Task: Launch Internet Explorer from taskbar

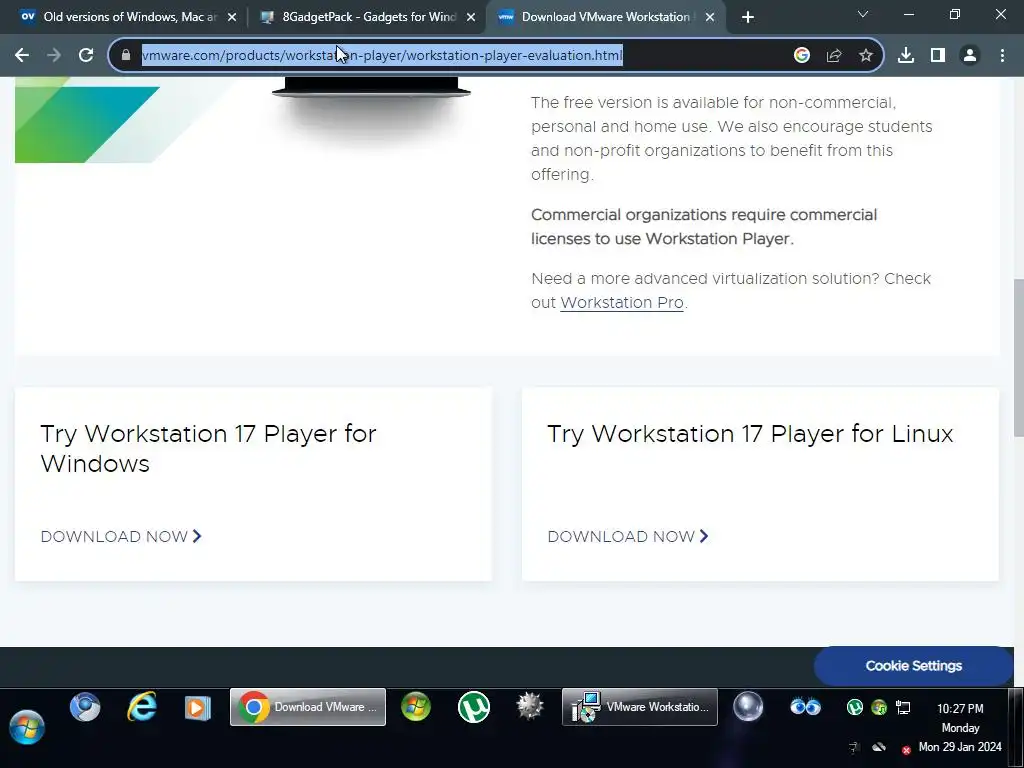Action: pyautogui.click(x=142, y=707)
